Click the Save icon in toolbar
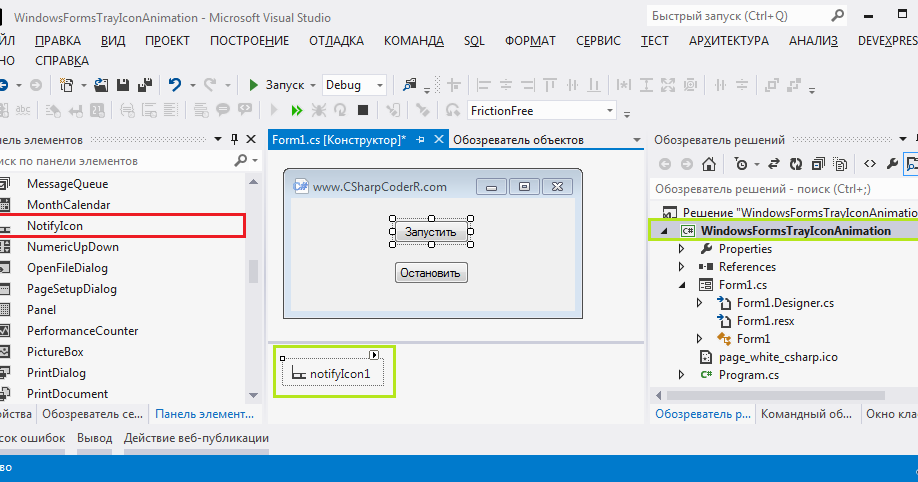The width and height of the screenshot is (918, 482). tap(122, 86)
